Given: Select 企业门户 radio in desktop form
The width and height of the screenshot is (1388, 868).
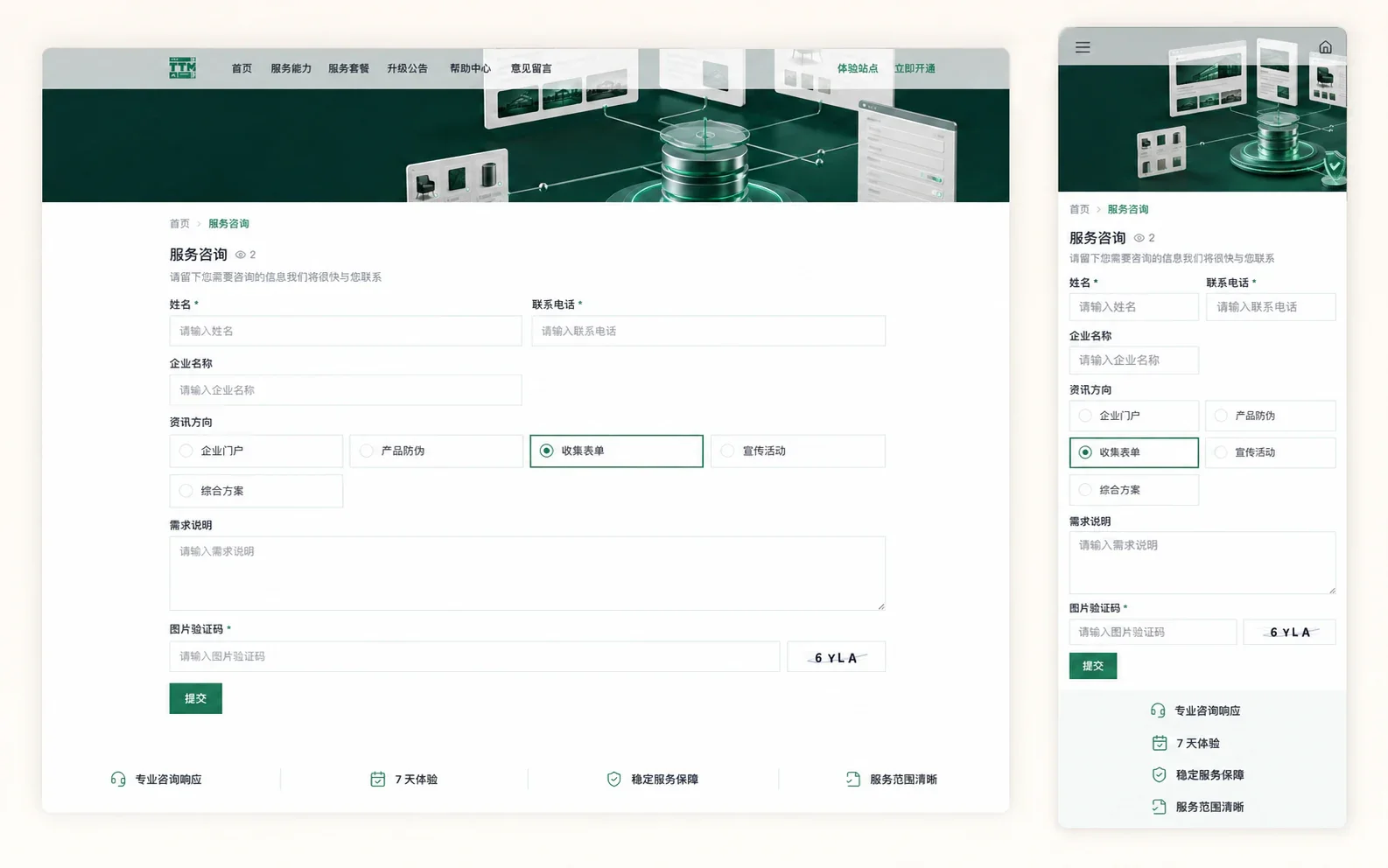Looking at the screenshot, I should coord(186,451).
